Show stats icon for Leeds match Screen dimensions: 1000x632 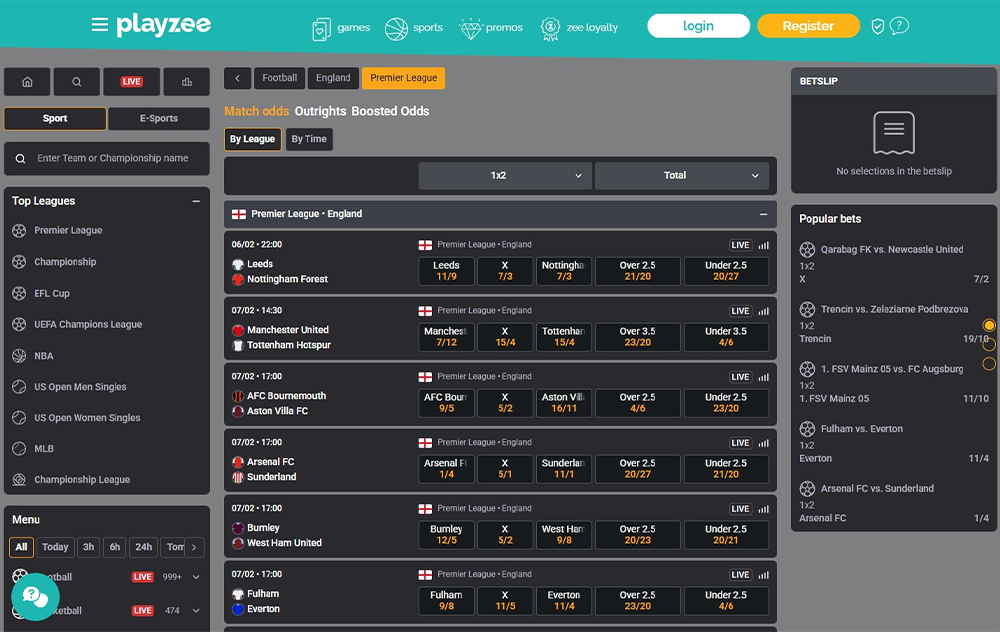tap(764, 245)
